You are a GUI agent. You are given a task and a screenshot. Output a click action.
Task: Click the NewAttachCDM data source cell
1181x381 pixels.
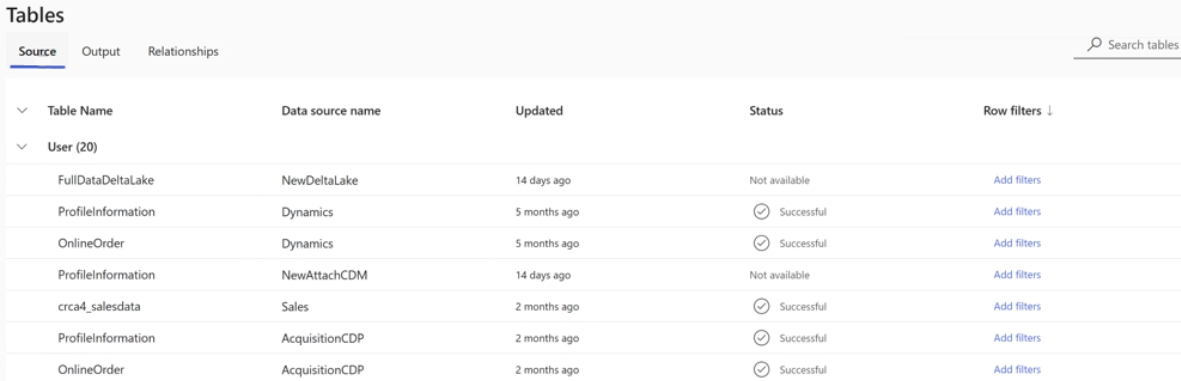pyautogui.click(x=325, y=275)
